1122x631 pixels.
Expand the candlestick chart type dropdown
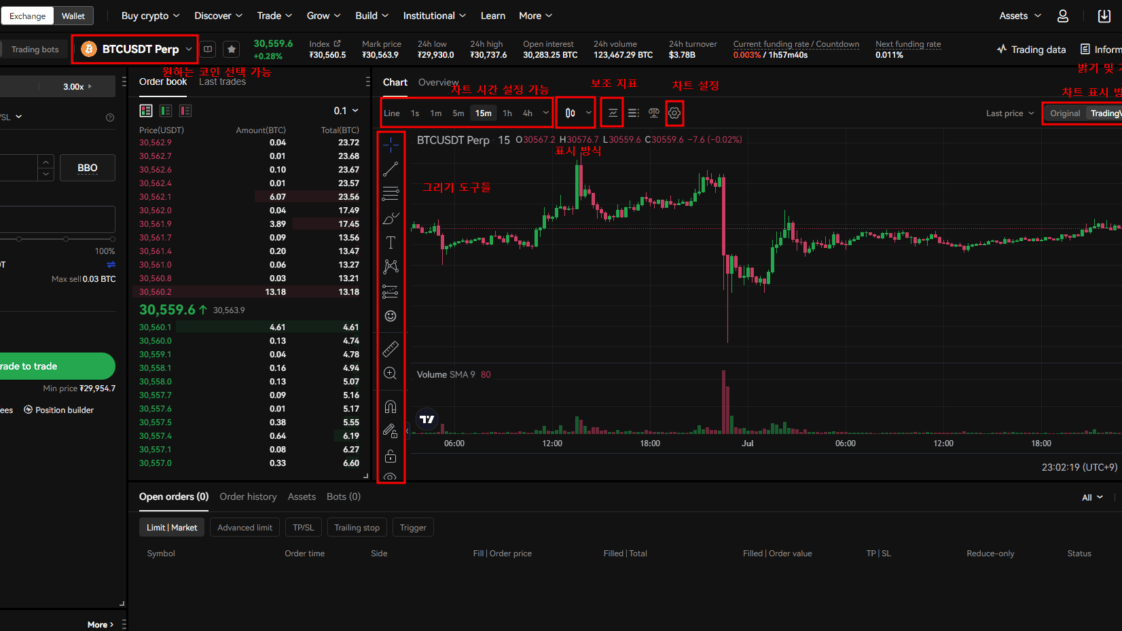(x=577, y=113)
